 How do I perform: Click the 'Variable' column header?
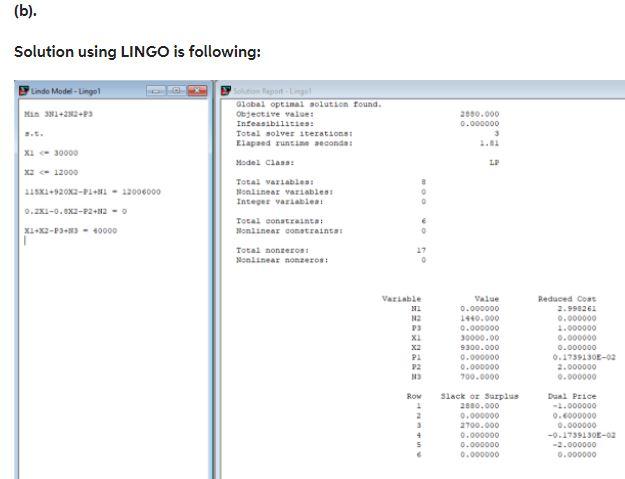coord(401,299)
